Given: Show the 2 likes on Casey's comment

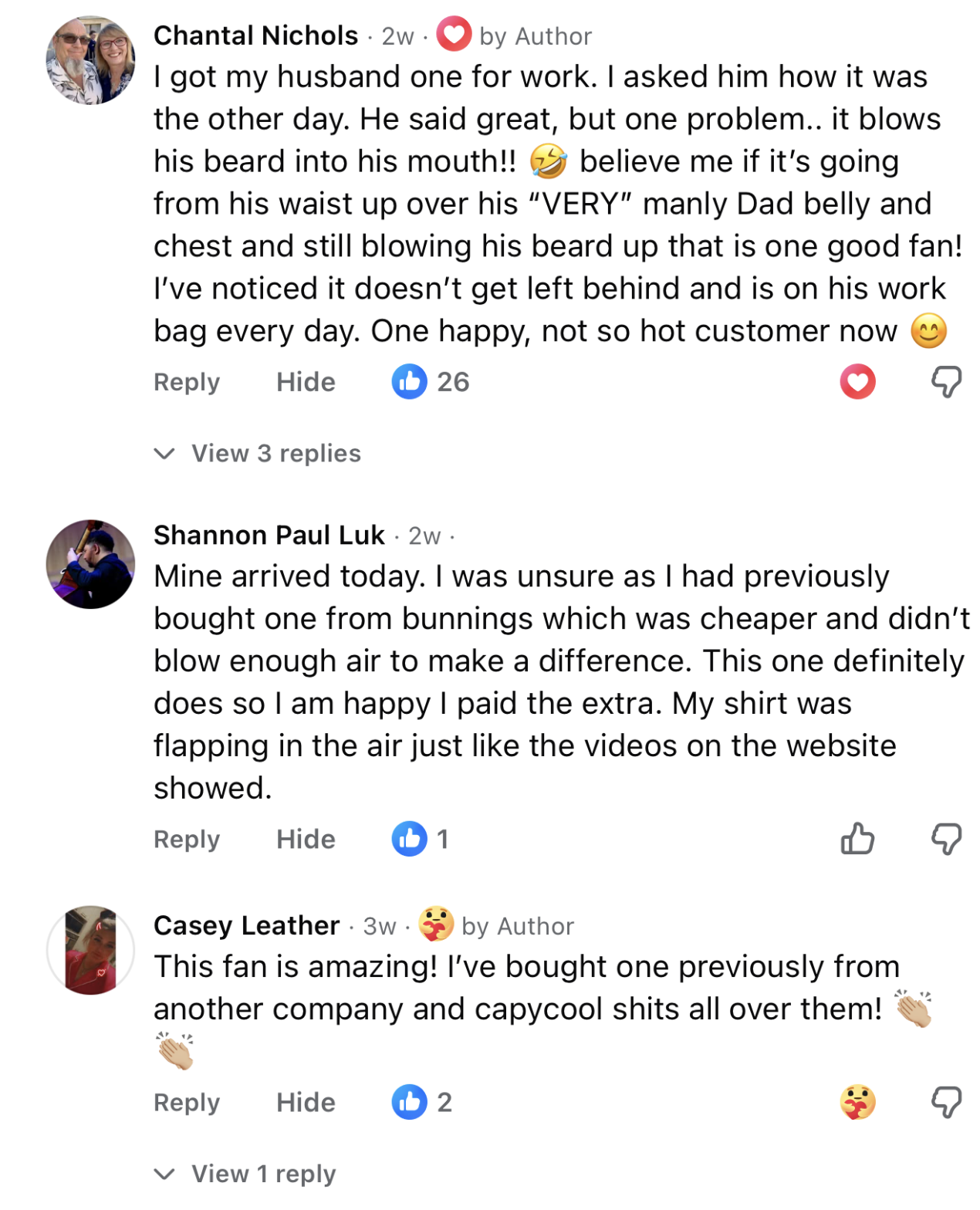Looking at the screenshot, I should pos(422,1102).
